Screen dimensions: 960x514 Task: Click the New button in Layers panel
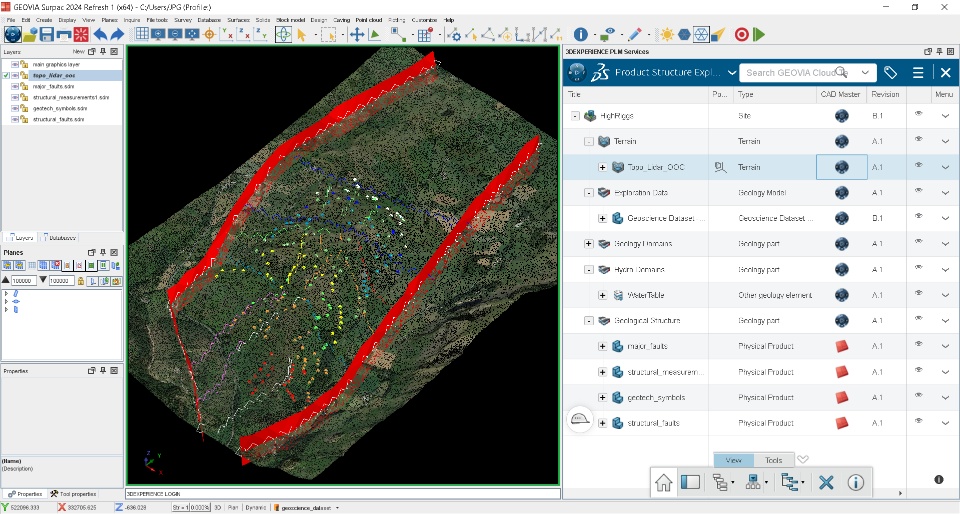click(x=78, y=51)
